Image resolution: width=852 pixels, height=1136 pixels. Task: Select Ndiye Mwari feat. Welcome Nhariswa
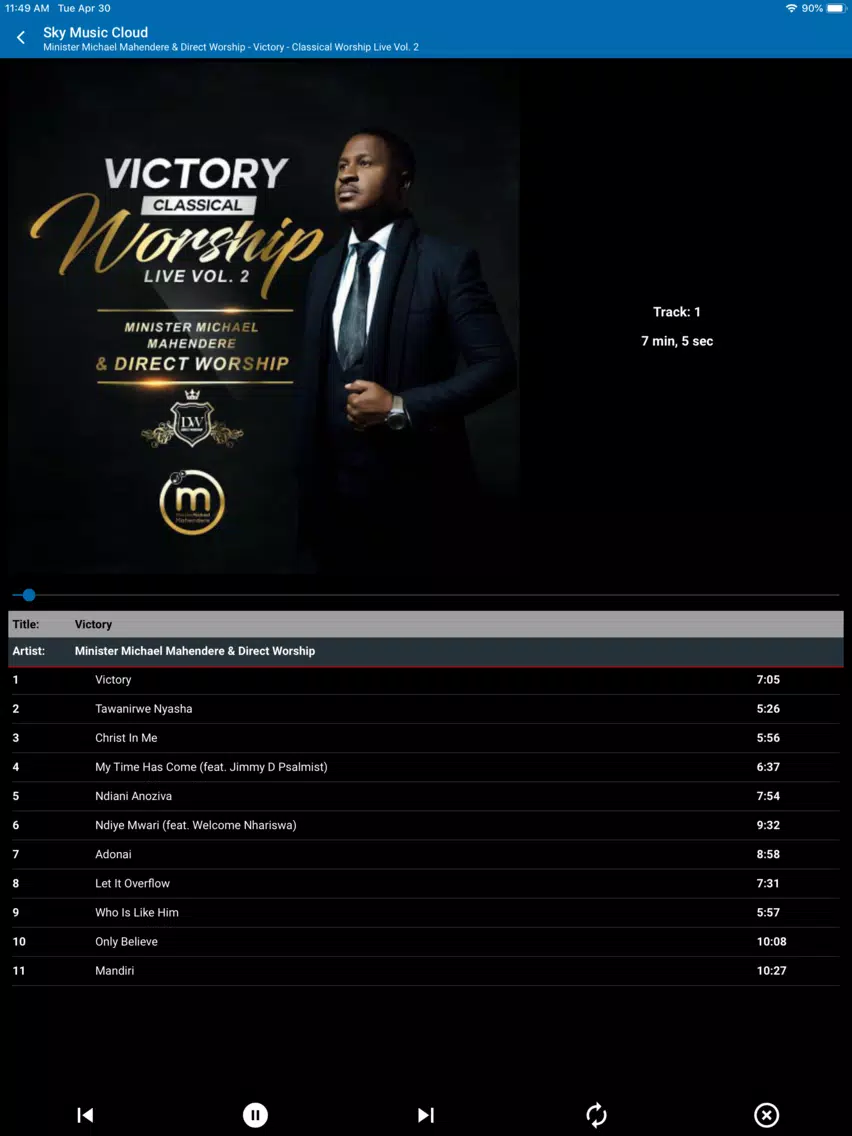click(x=426, y=824)
